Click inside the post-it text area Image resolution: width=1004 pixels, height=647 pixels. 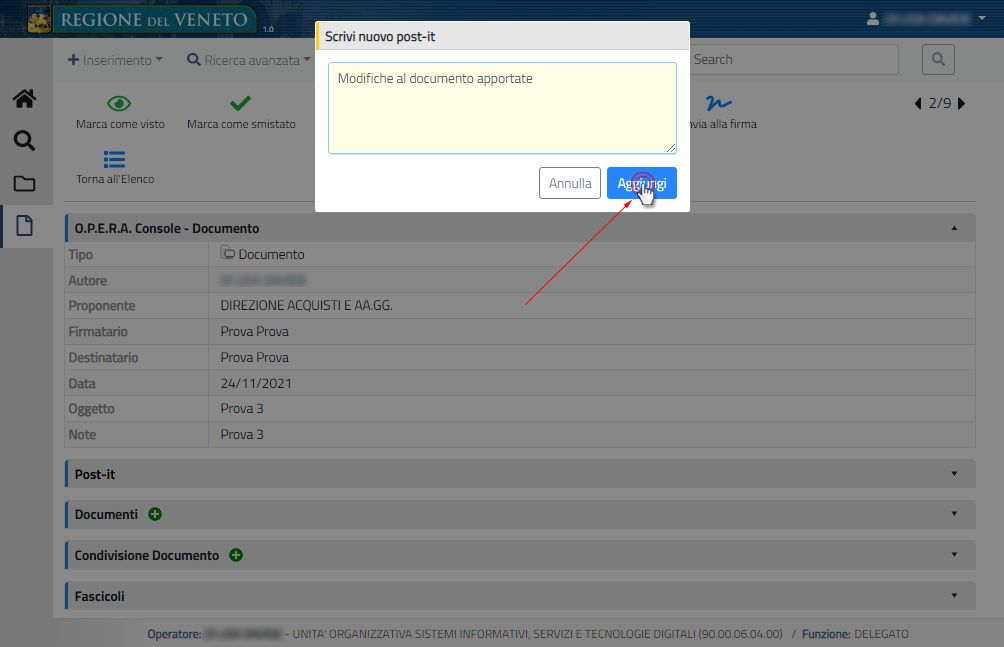(x=502, y=108)
